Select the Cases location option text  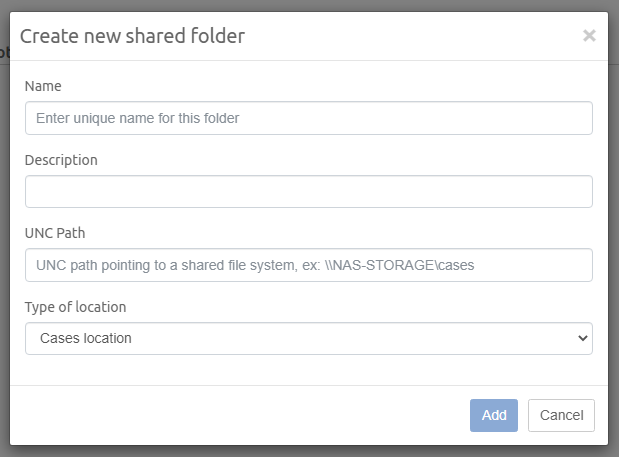click(x=86, y=338)
